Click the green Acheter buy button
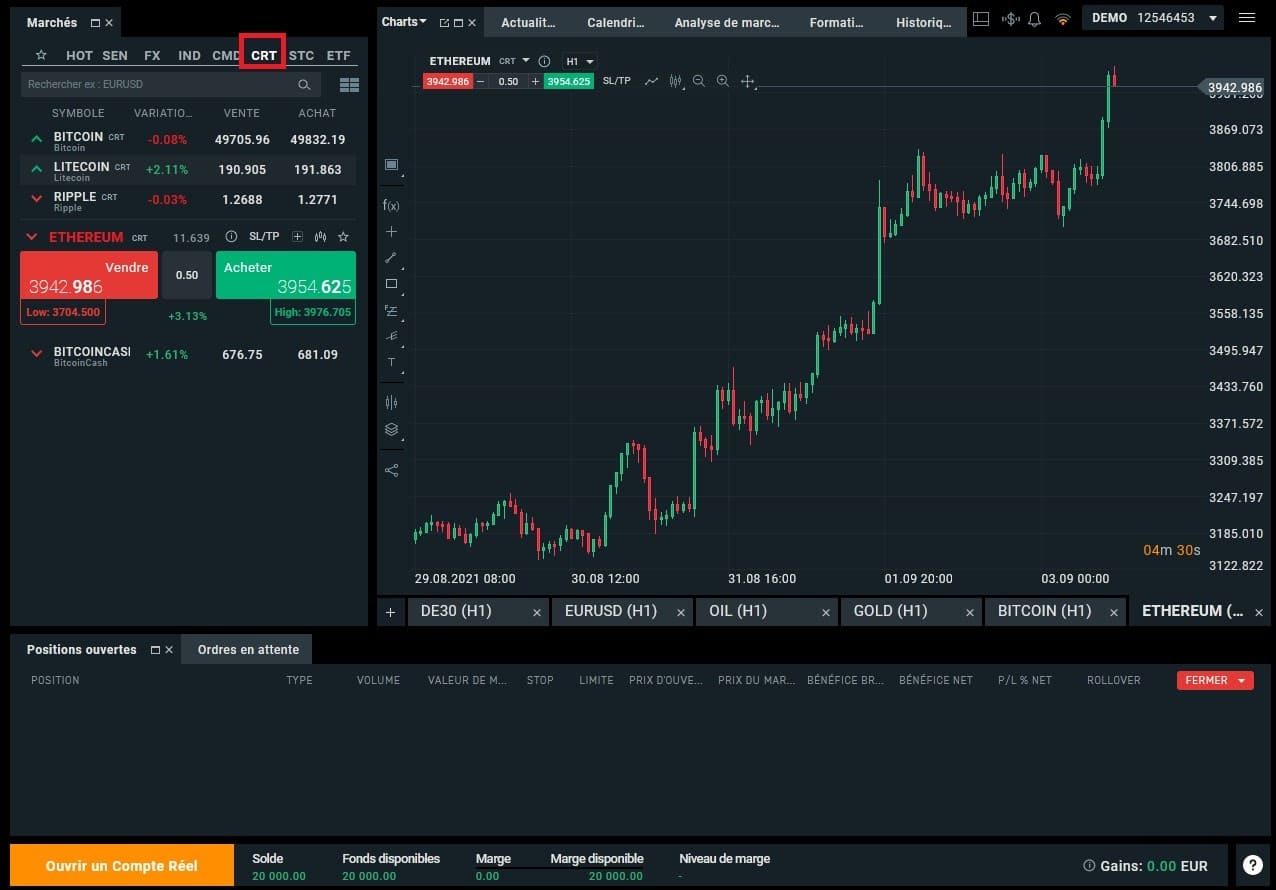This screenshot has height=890, width=1276. pyautogui.click(x=286, y=275)
